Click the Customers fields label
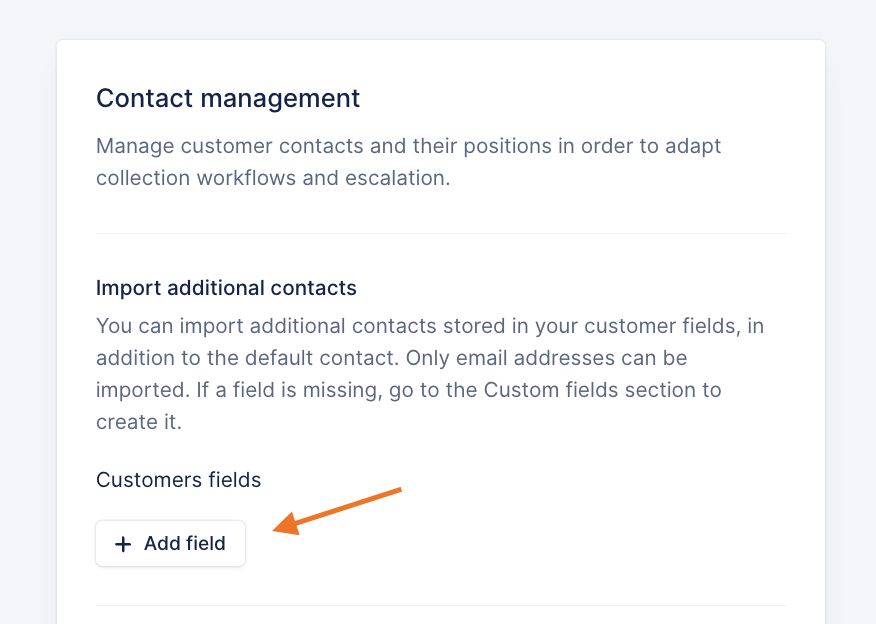 (x=178, y=480)
